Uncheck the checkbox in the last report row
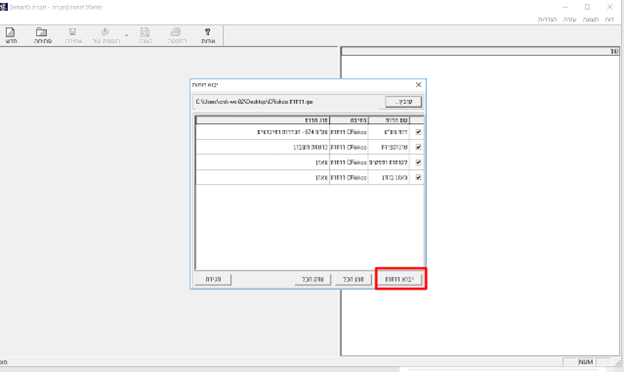The width and height of the screenshot is (624, 372). [418, 177]
